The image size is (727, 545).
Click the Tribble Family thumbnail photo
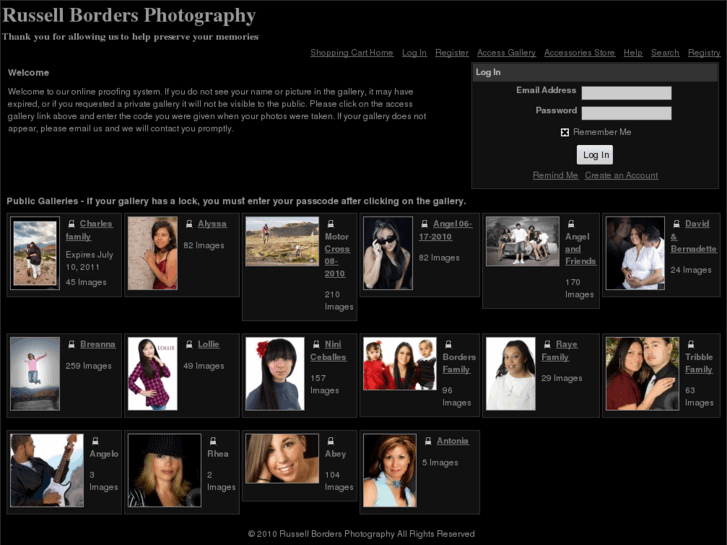(x=642, y=374)
